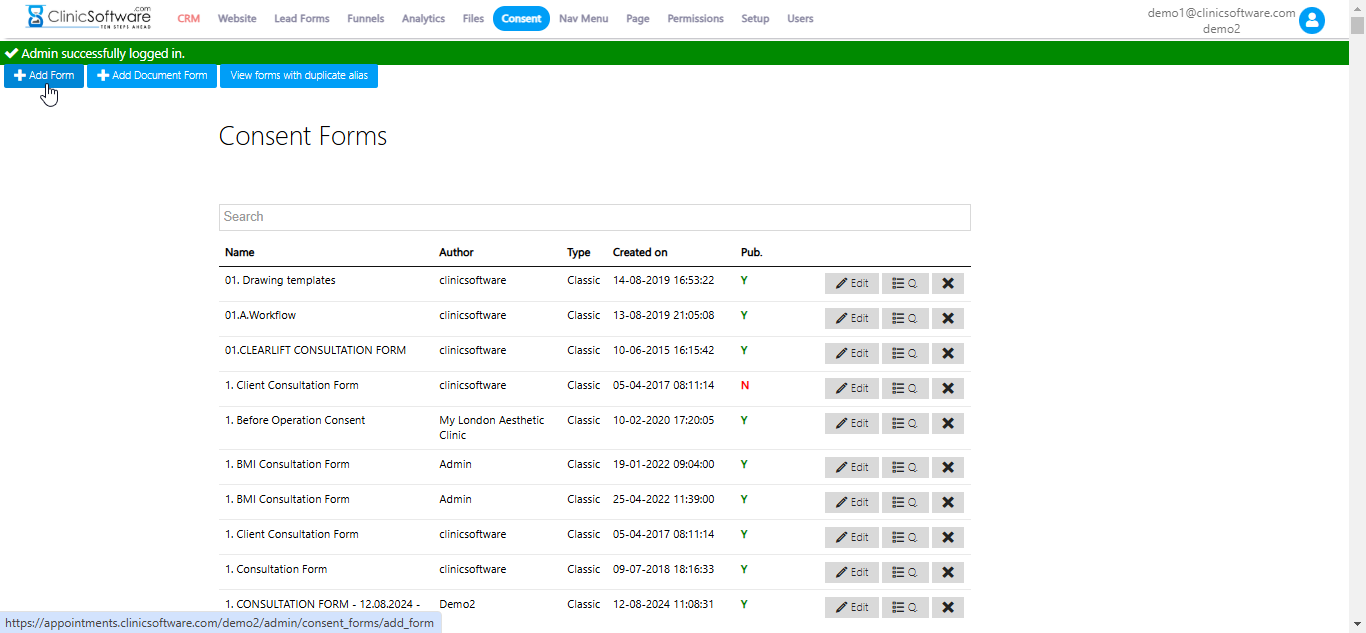Edit the BMI Consultation Form from 19-01-2022
The height and width of the screenshot is (633, 1366).
pyautogui.click(x=851, y=468)
